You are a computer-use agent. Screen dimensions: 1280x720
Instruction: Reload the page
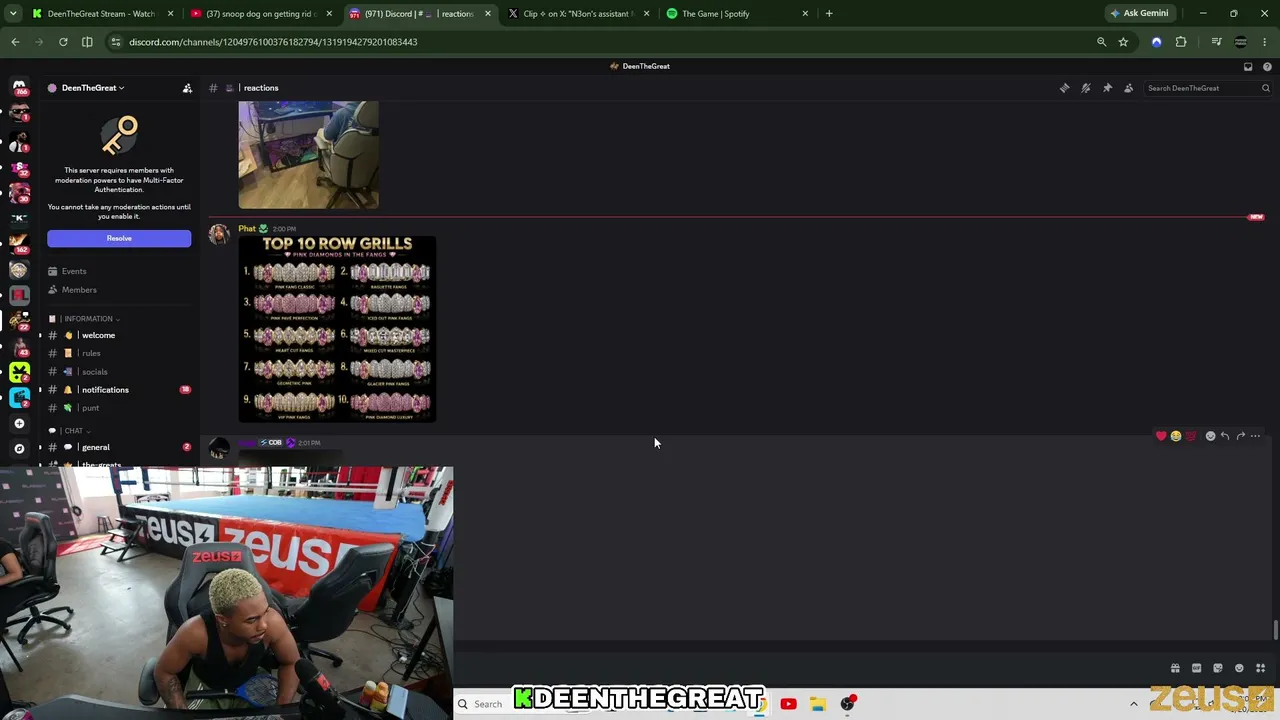(63, 42)
